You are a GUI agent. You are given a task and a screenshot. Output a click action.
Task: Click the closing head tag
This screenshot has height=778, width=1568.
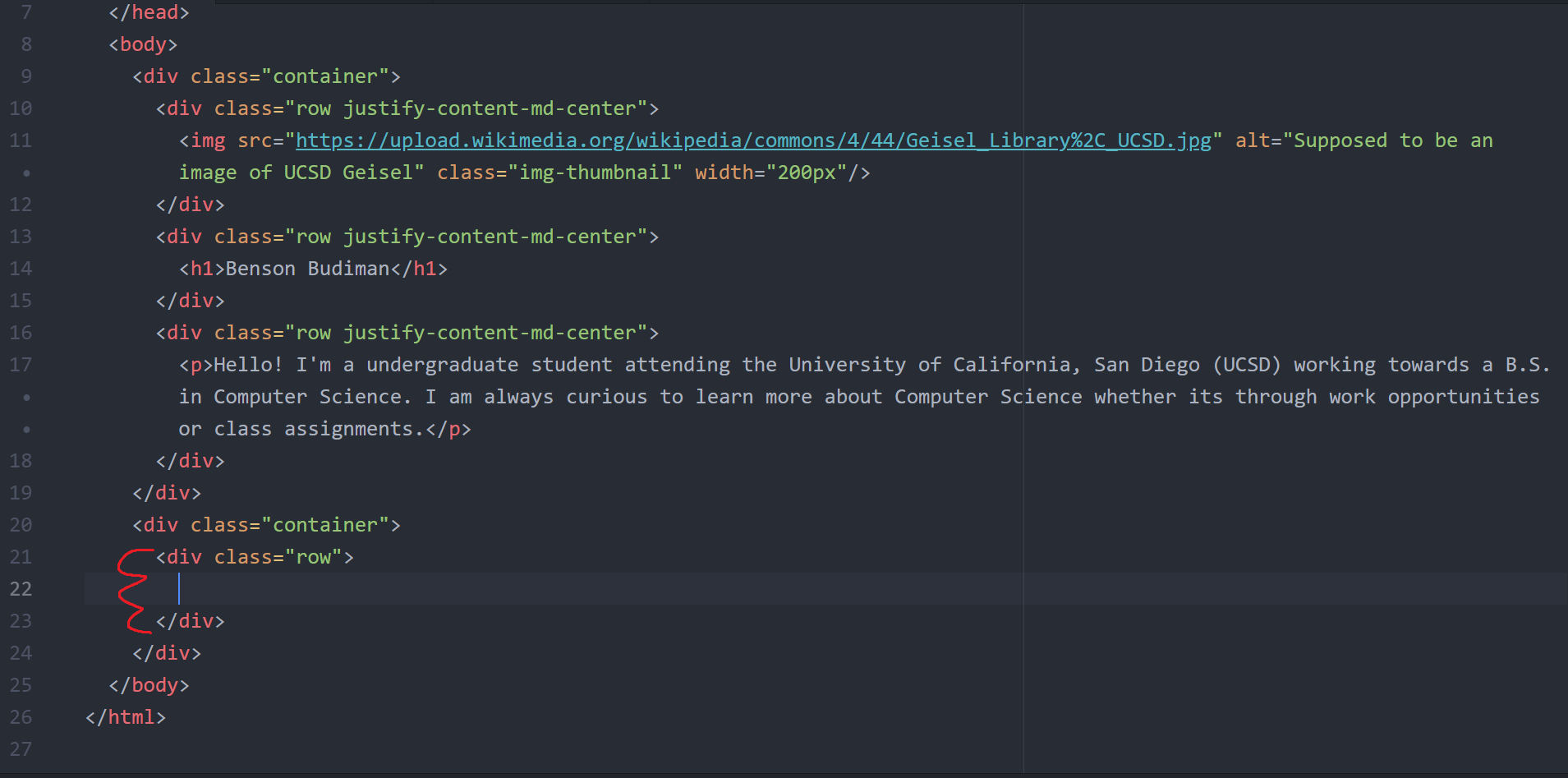149,12
